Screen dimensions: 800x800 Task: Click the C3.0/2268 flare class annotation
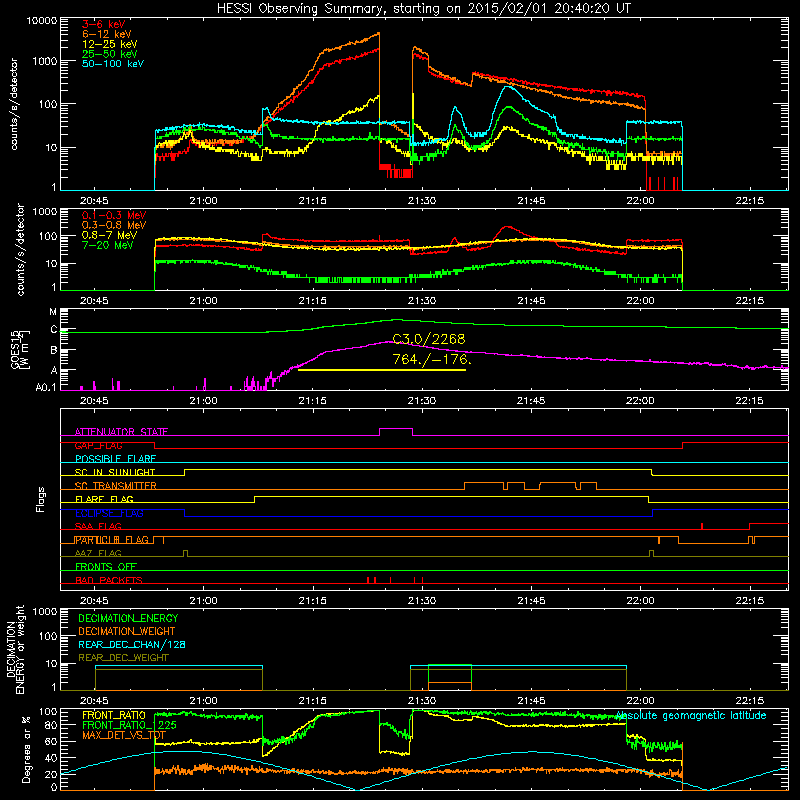coord(429,339)
